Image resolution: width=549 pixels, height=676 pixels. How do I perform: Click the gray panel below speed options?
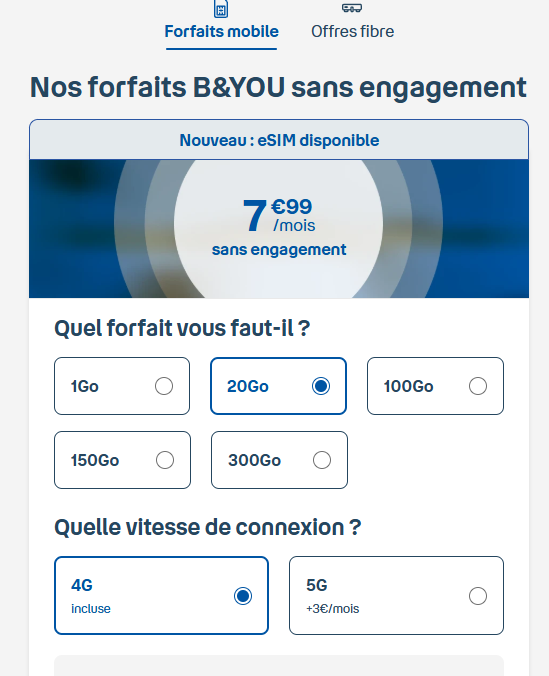279,666
